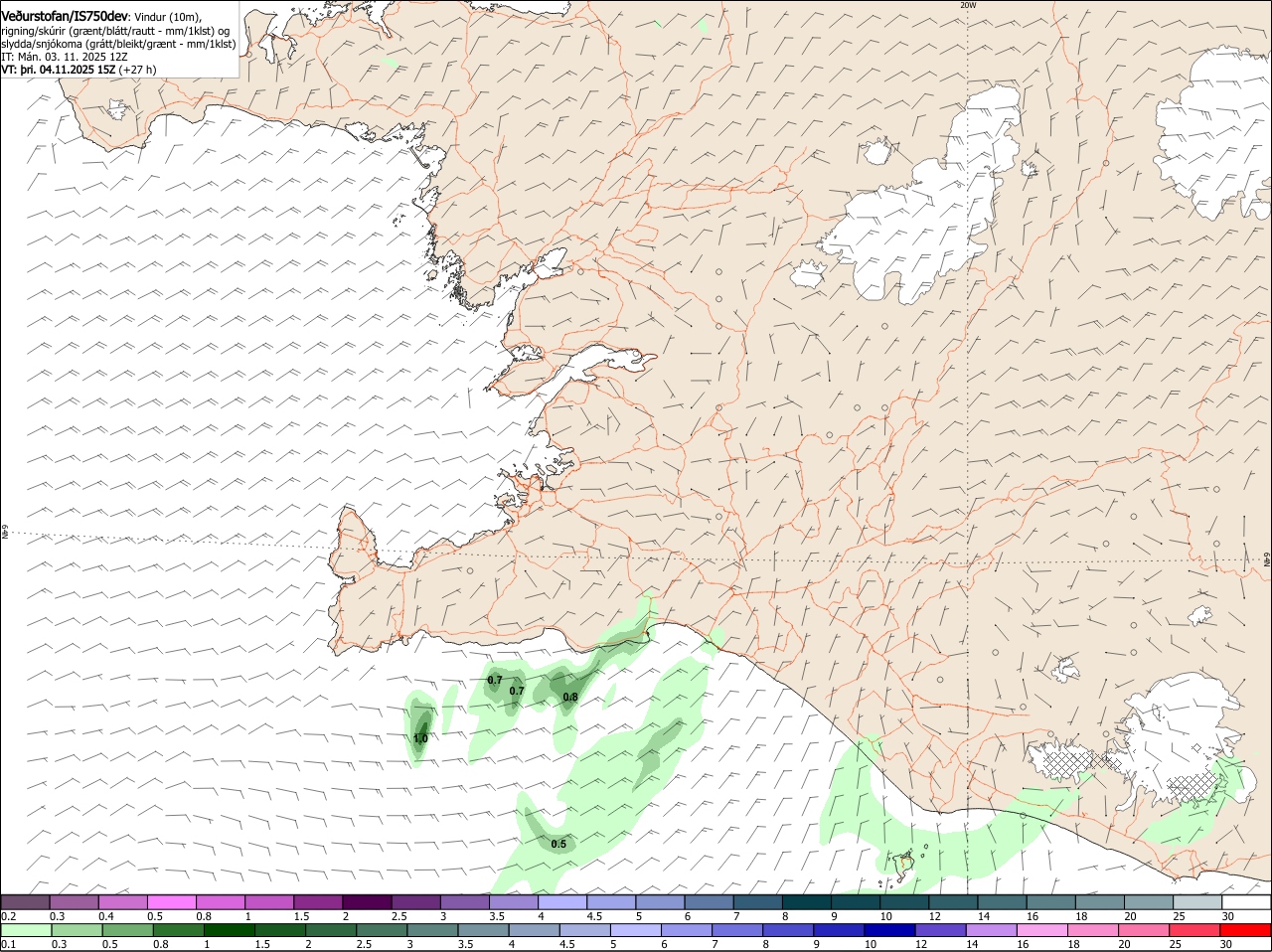The image size is (1272, 952).
Task: Pick the deep blue 10 swatch in lower legend row
Action: (x=888, y=930)
